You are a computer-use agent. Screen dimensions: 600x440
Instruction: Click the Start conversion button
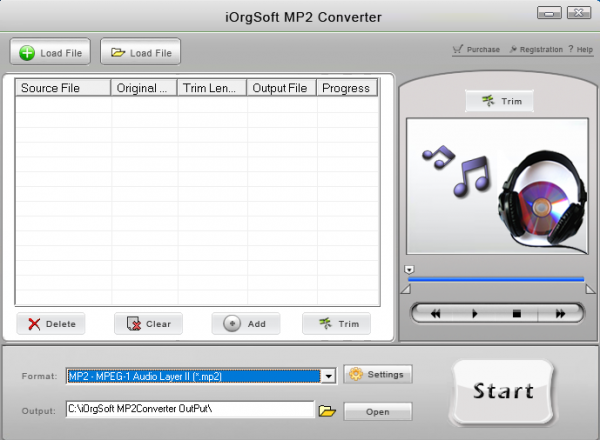coord(503,392)
